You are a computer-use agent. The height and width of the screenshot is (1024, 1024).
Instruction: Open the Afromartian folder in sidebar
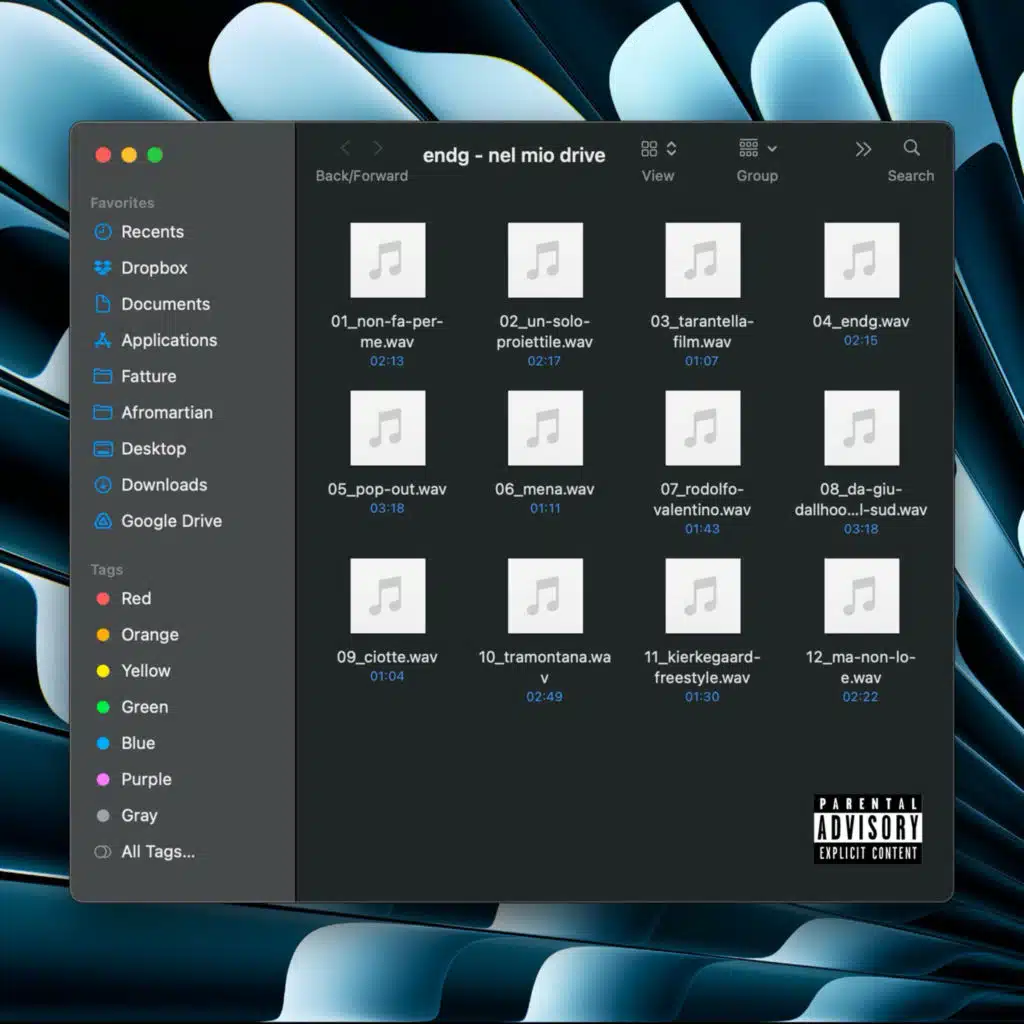pos(166,413)
